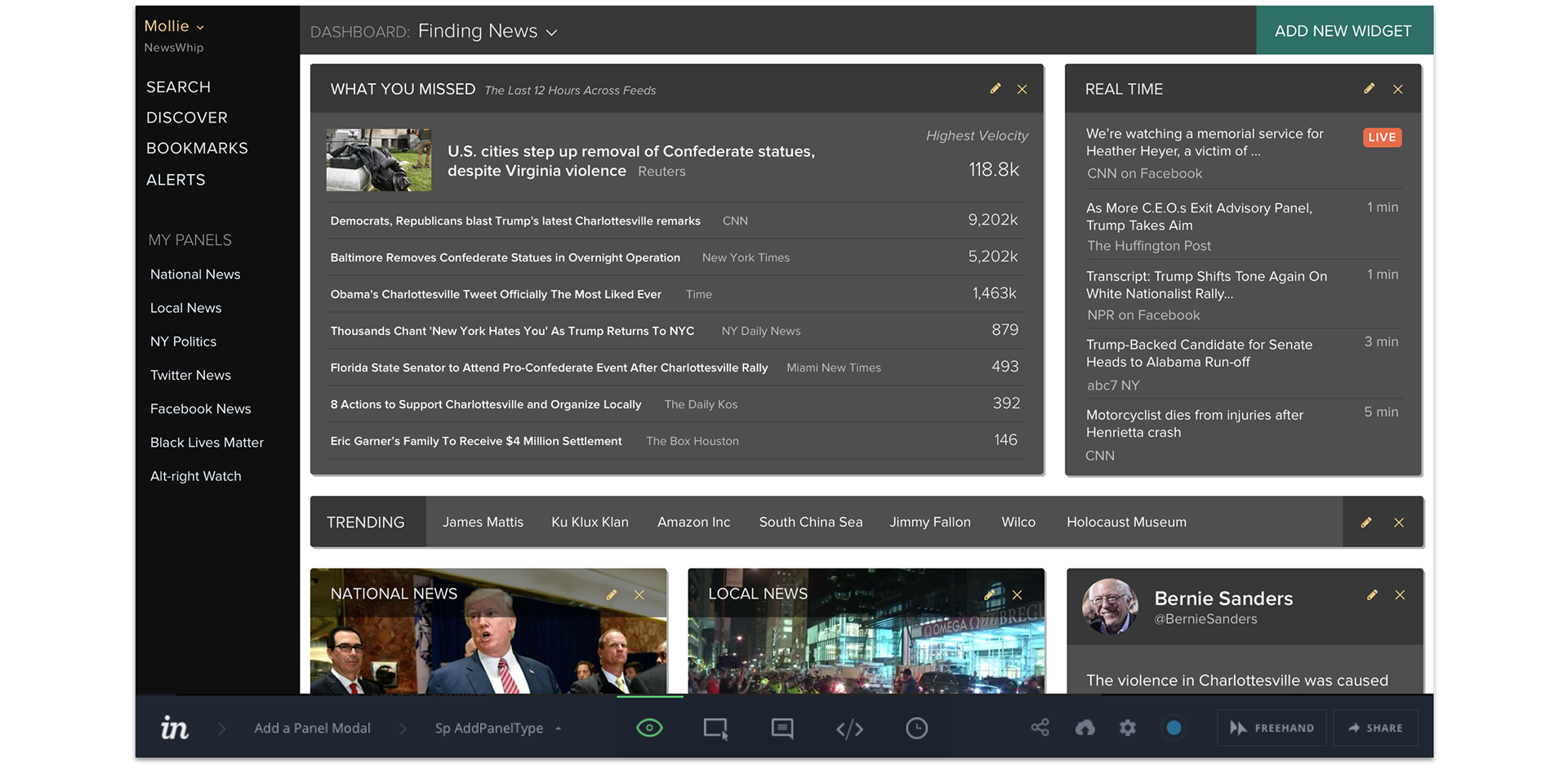The image size is (1568, 771).
Task: Click the cloud upload icon
Action: click(x=1085, y=727)
